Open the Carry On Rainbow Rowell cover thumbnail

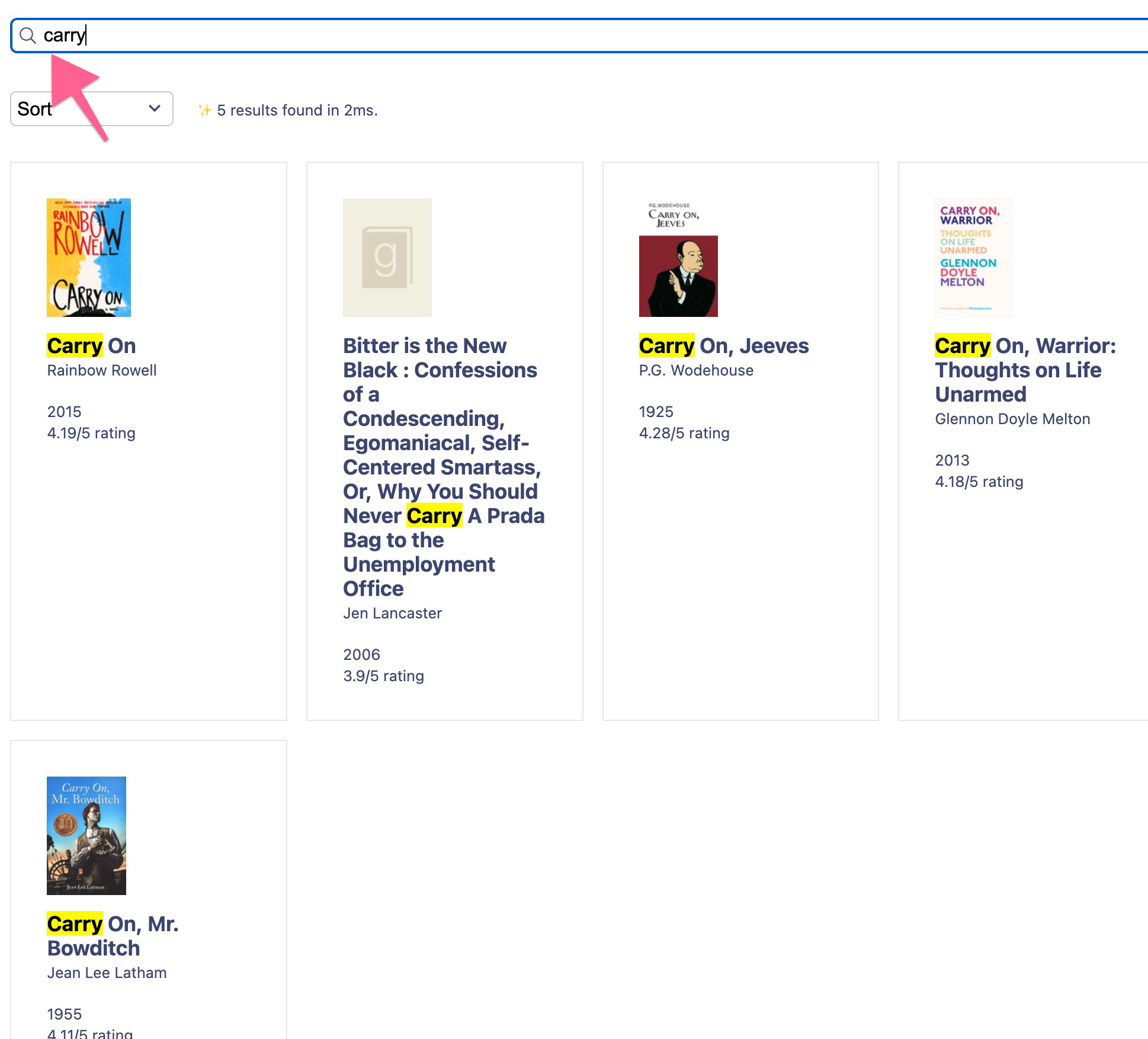click(x=89, y=257)
